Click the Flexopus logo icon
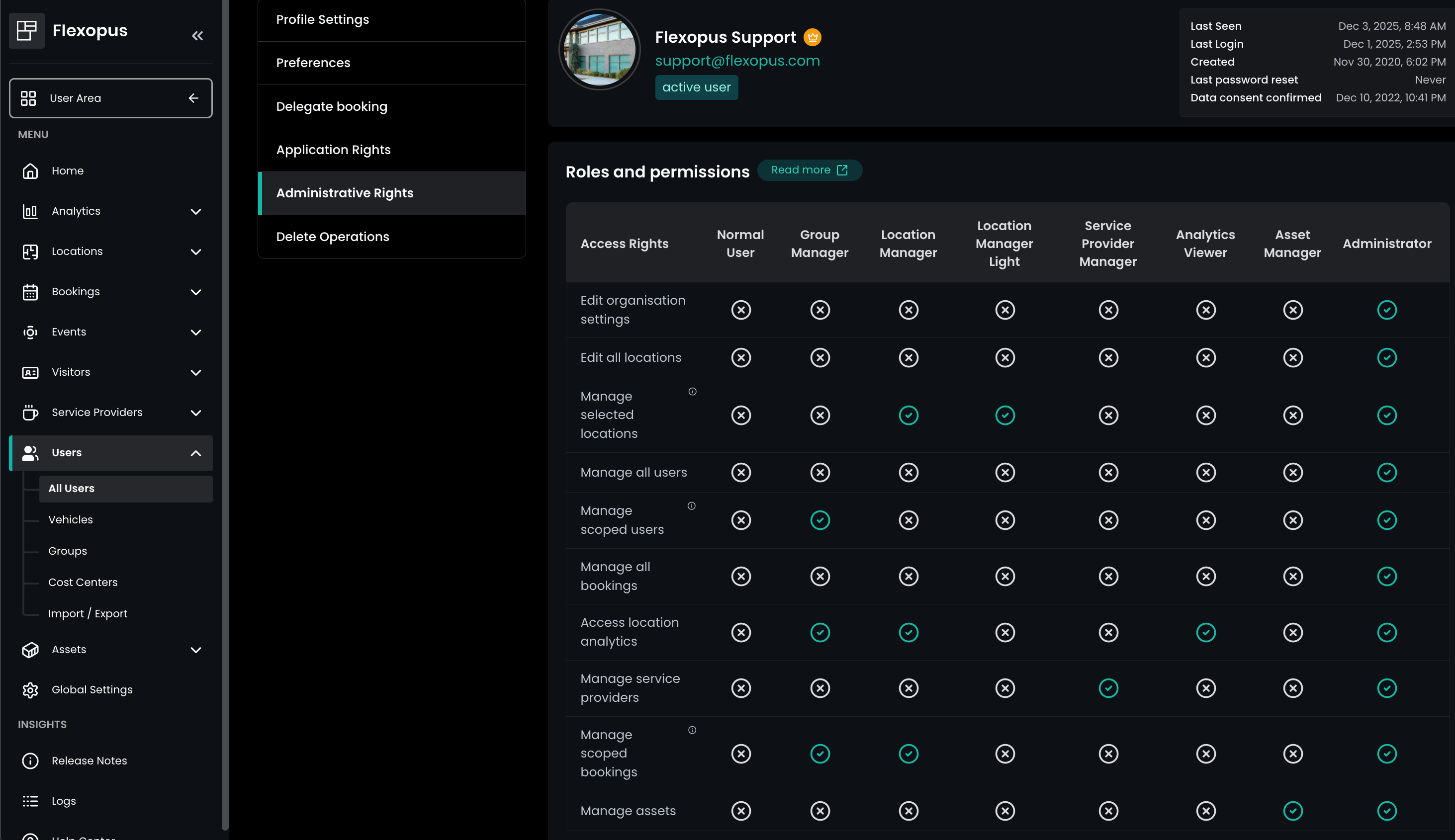Image resolution: width=1455 pixels, height=840 pixels. click(26, 31)
